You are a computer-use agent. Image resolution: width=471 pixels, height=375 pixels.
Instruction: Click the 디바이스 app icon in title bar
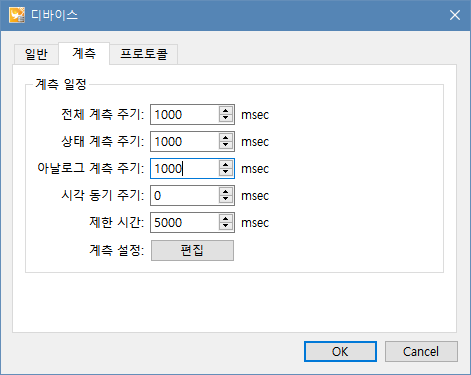[x=17, y=15]
